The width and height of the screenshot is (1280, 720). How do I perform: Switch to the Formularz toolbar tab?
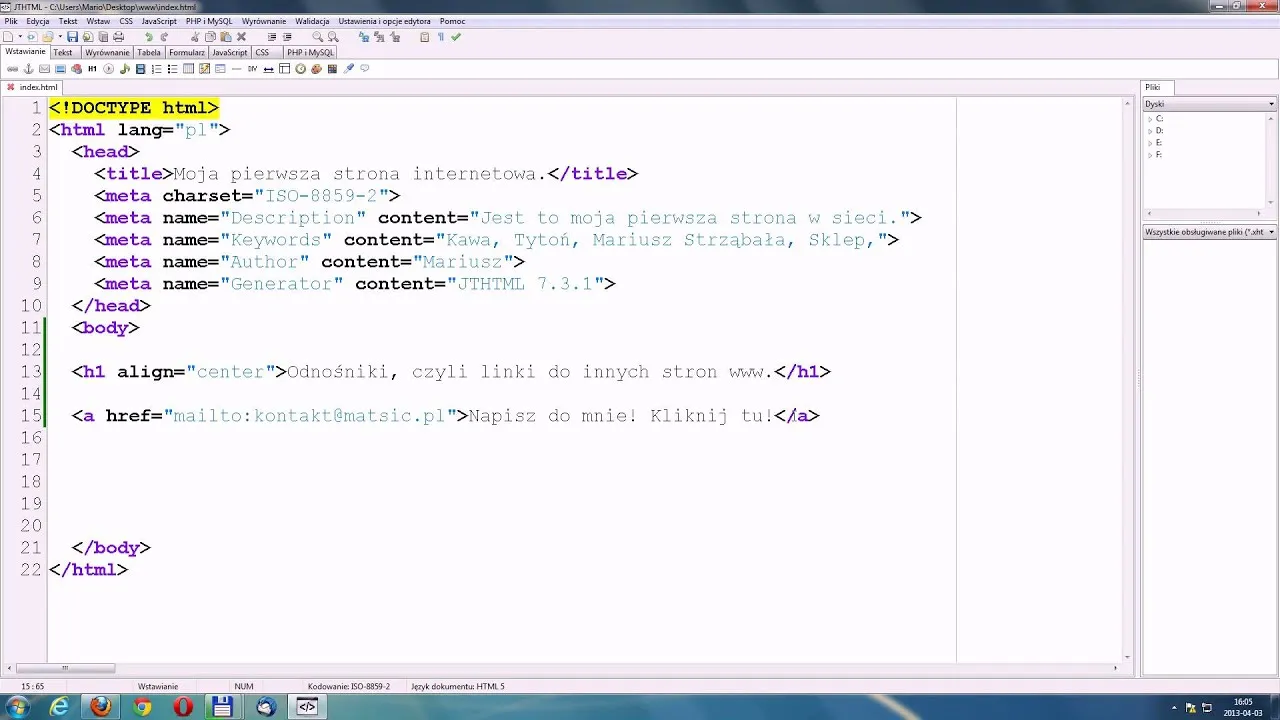coord(186,53)
